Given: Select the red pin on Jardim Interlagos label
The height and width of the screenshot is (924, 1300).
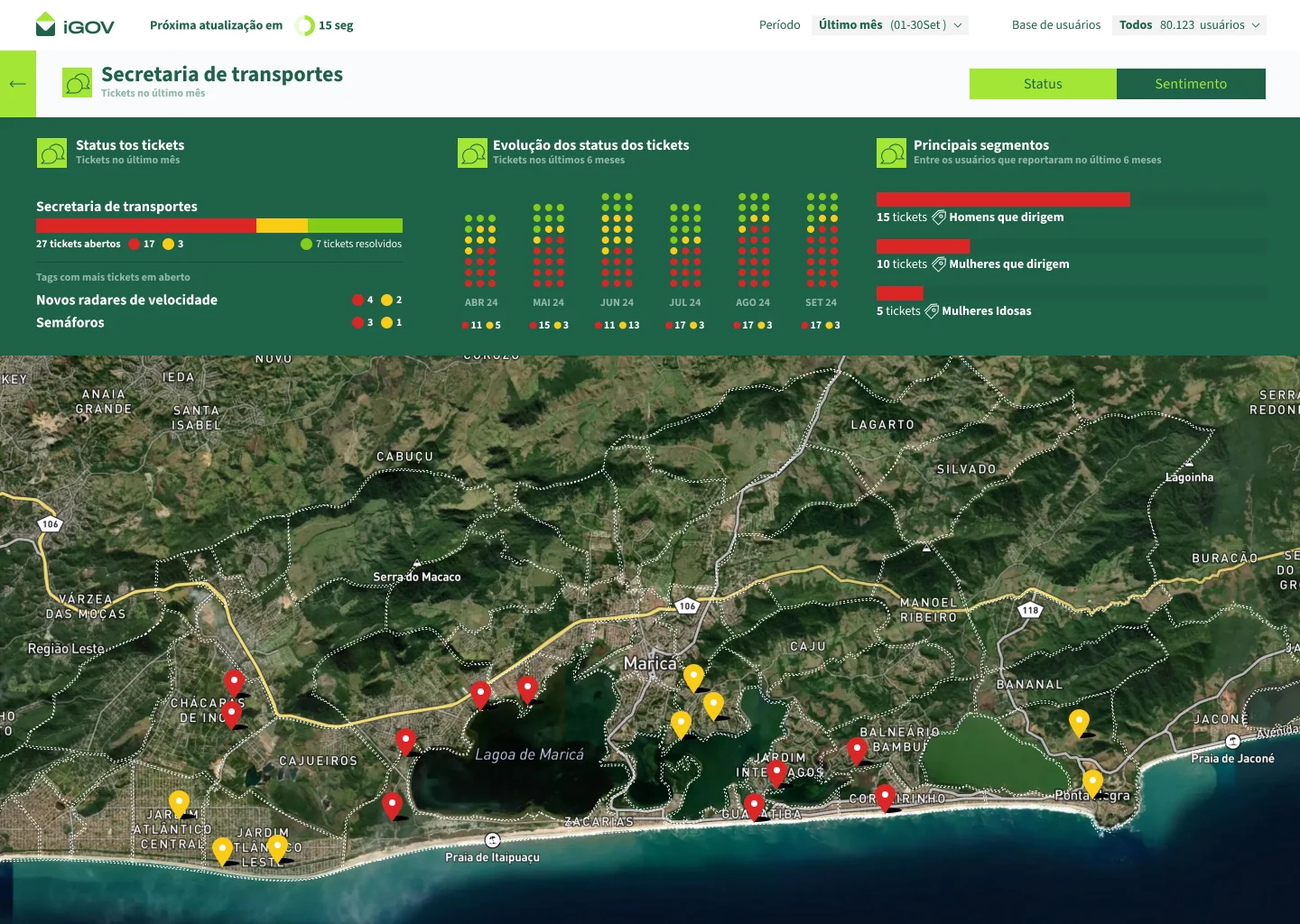Looking at the screenshot, I should [776, 773].
